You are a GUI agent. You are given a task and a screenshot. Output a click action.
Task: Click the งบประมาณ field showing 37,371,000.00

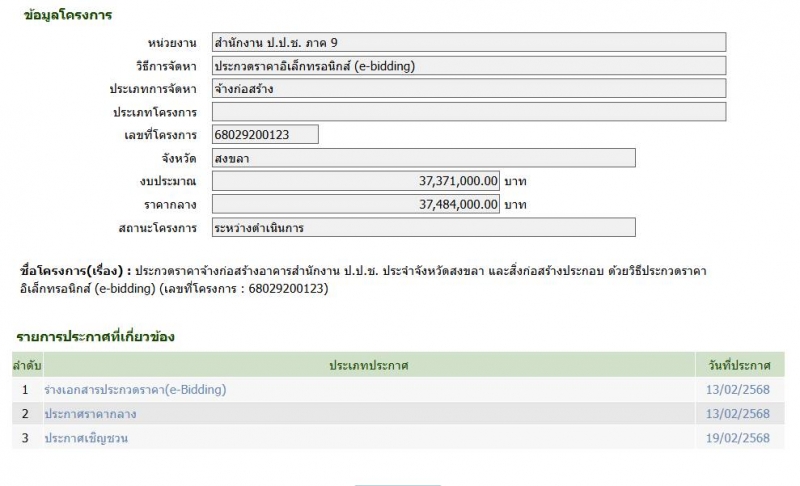click(355, 181)
